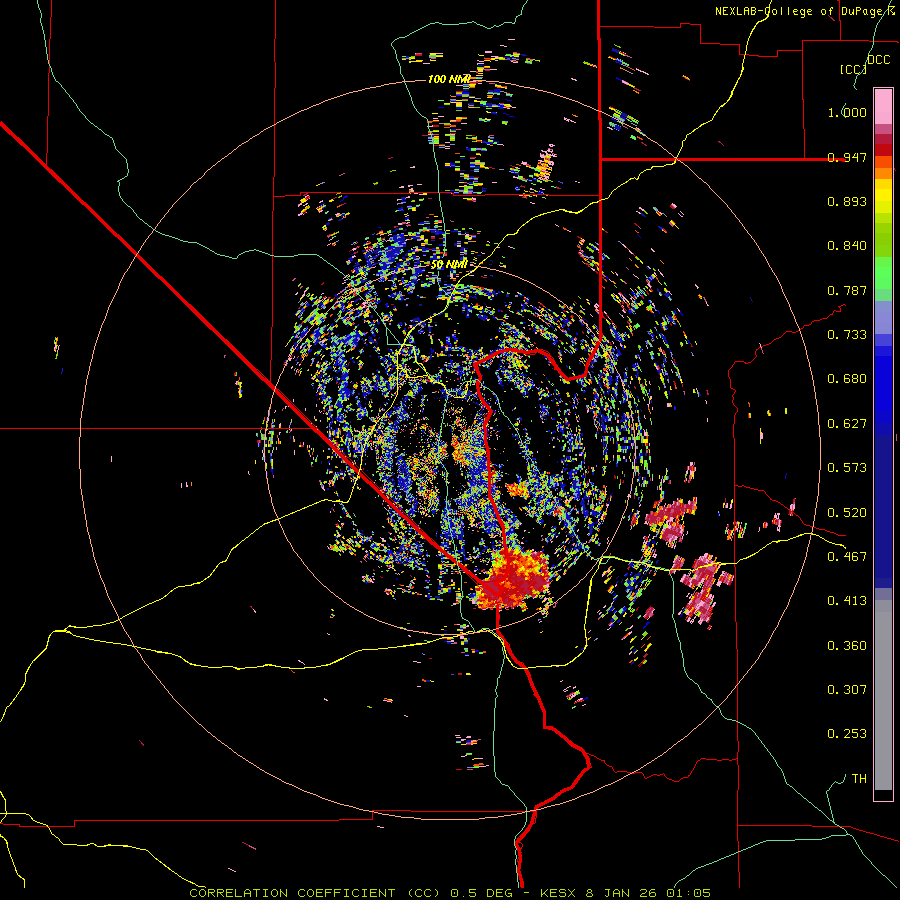Click the 0.413 value on color scale

(847, 601)
